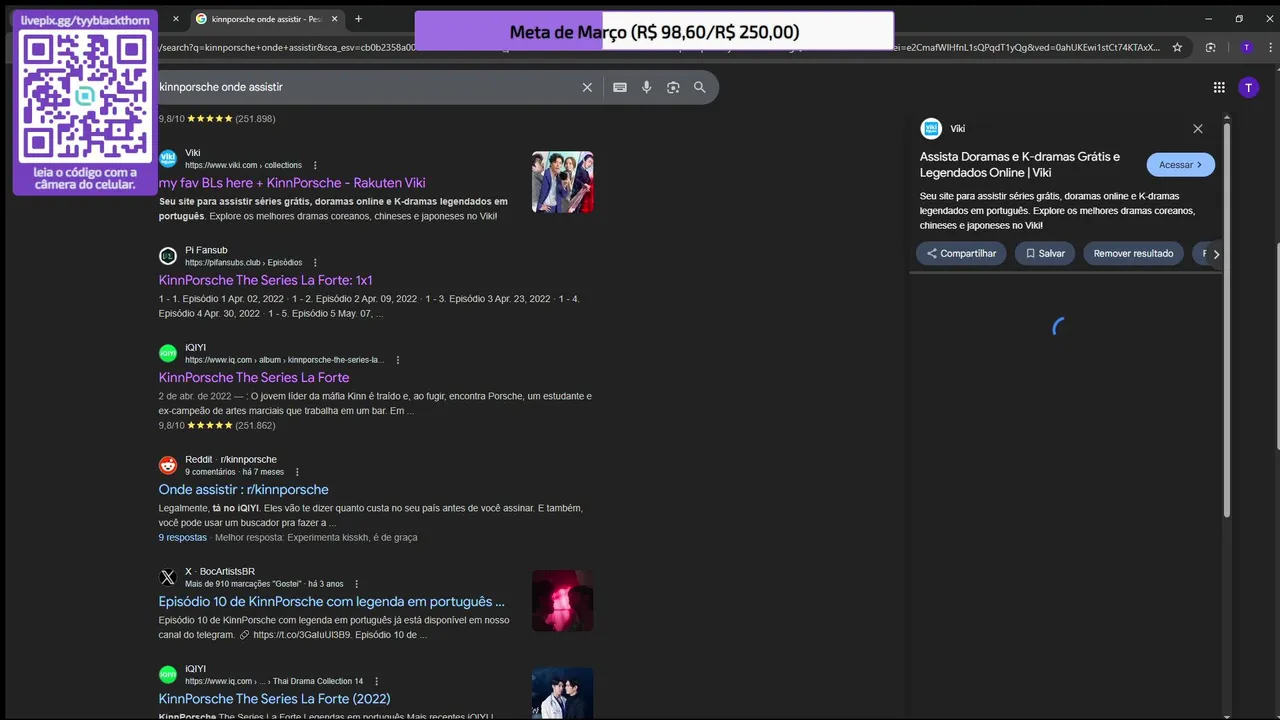Open Google Lens image search
The image size is (1280, 720).
(x=673, y=87)
